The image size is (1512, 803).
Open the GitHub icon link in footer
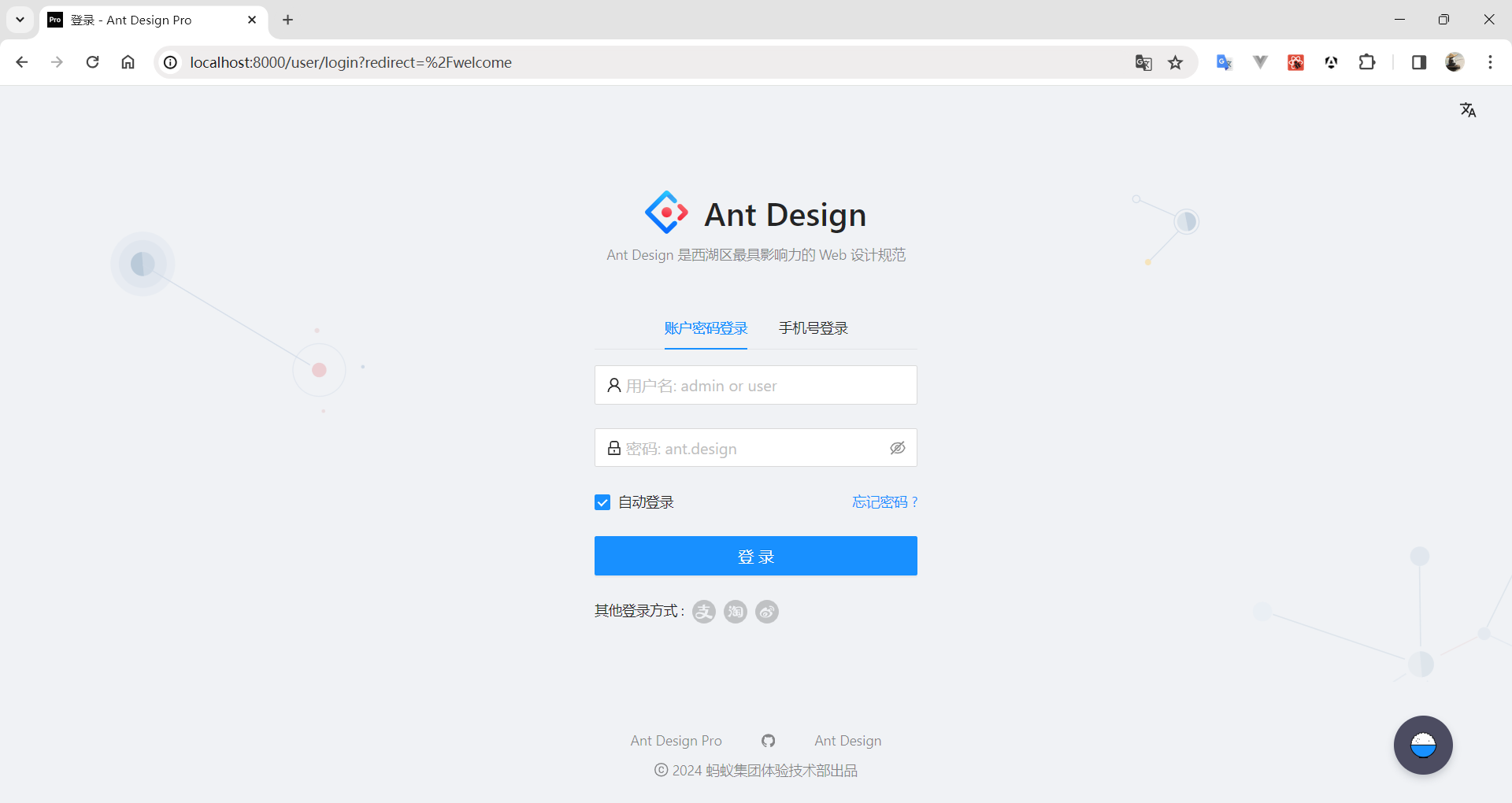(768, 741)
